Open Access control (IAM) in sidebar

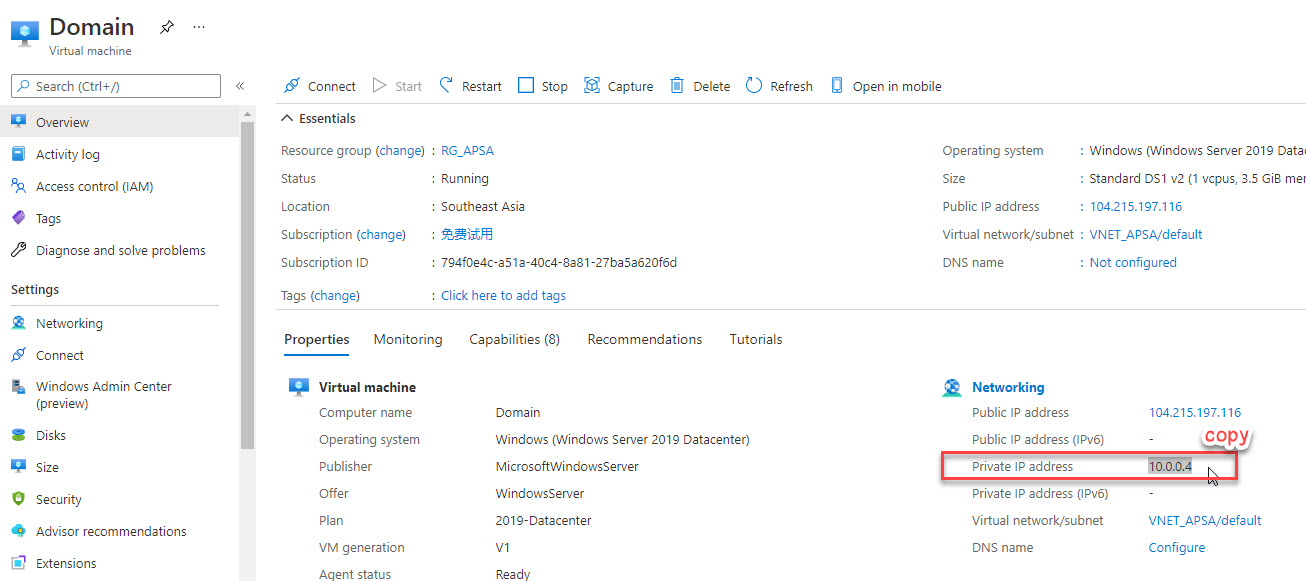click(x=94, y=186)
